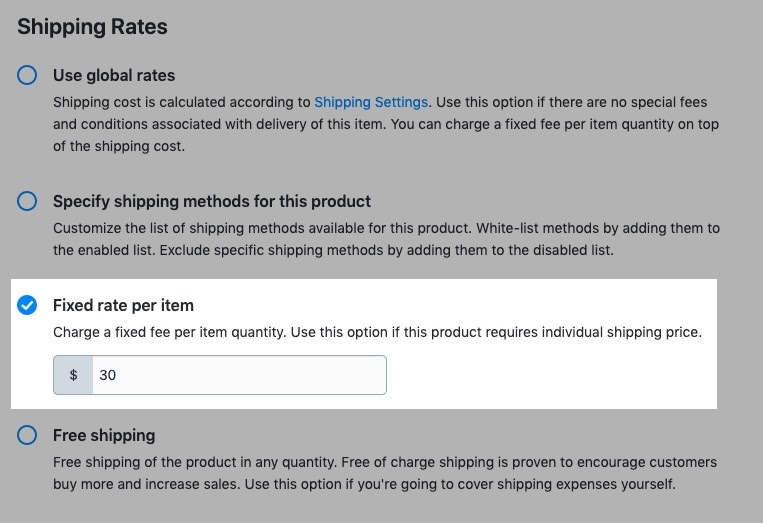
Task: Select the Use global rates radio button
Action: 28,75
